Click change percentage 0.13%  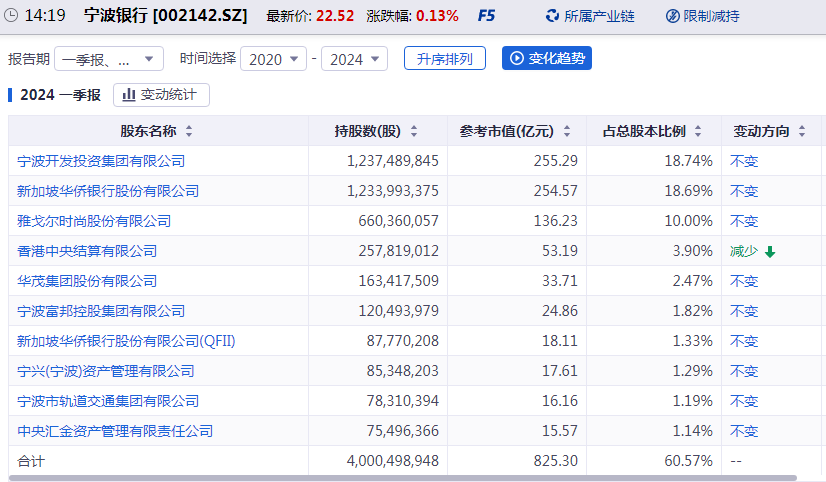(437, 16)
